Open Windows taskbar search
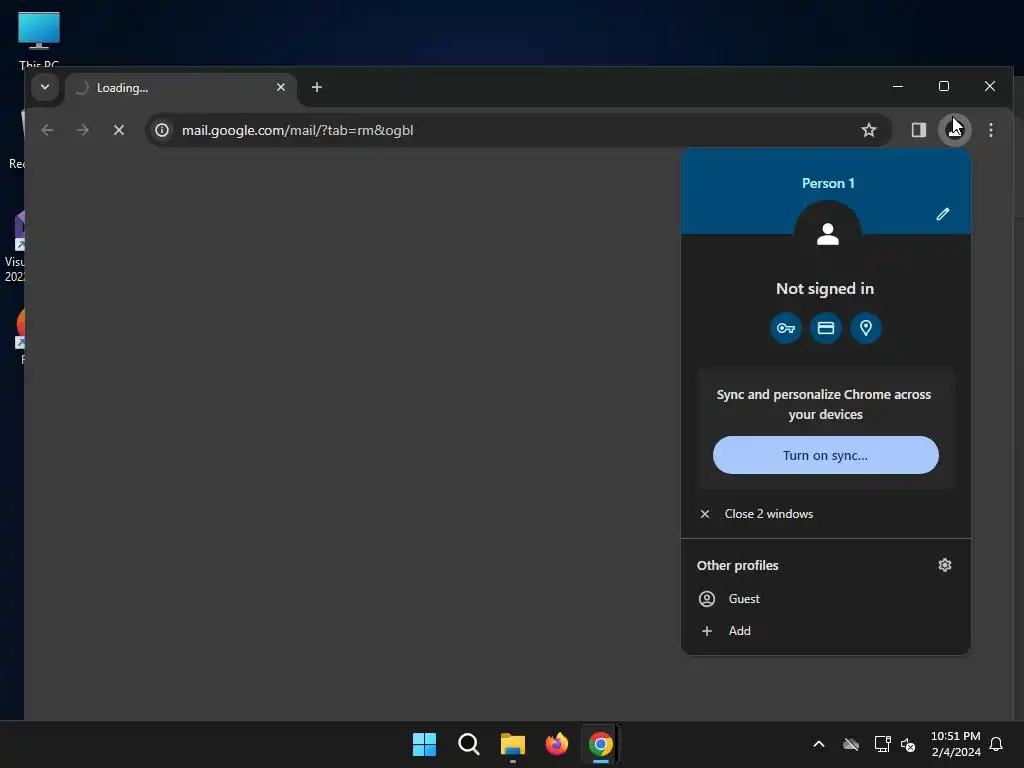1024x768 pixels. (x=468, y=744)
